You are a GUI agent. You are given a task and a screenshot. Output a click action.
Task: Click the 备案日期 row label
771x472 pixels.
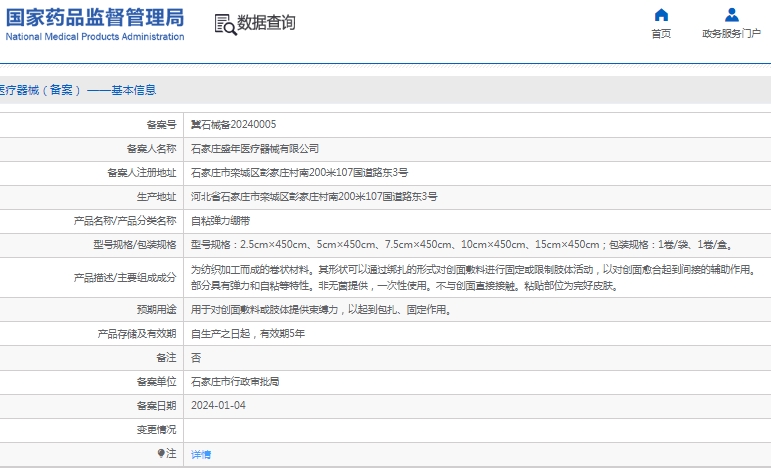tap(156, 406)
